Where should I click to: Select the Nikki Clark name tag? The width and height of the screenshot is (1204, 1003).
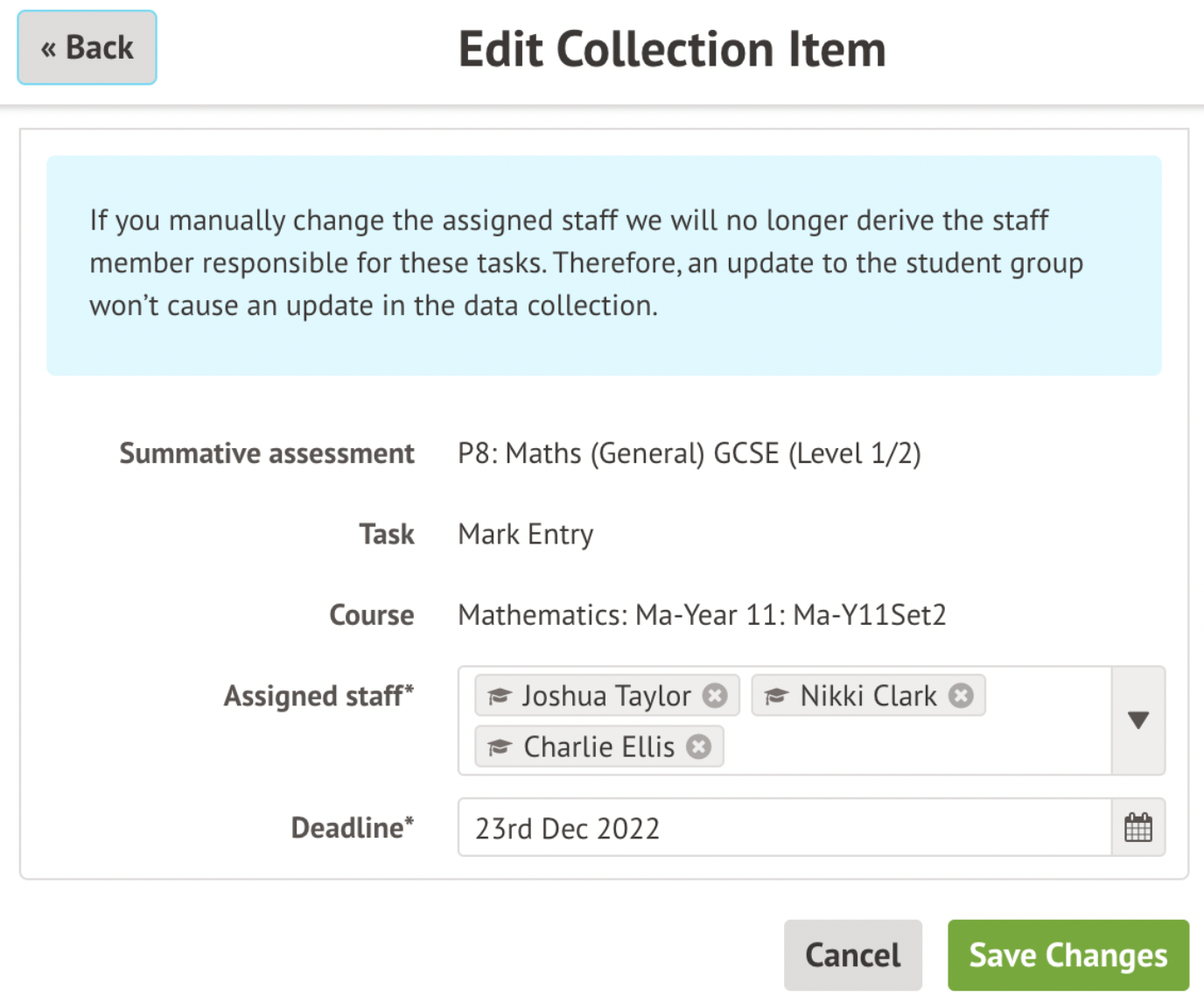(x=868, y=696)
